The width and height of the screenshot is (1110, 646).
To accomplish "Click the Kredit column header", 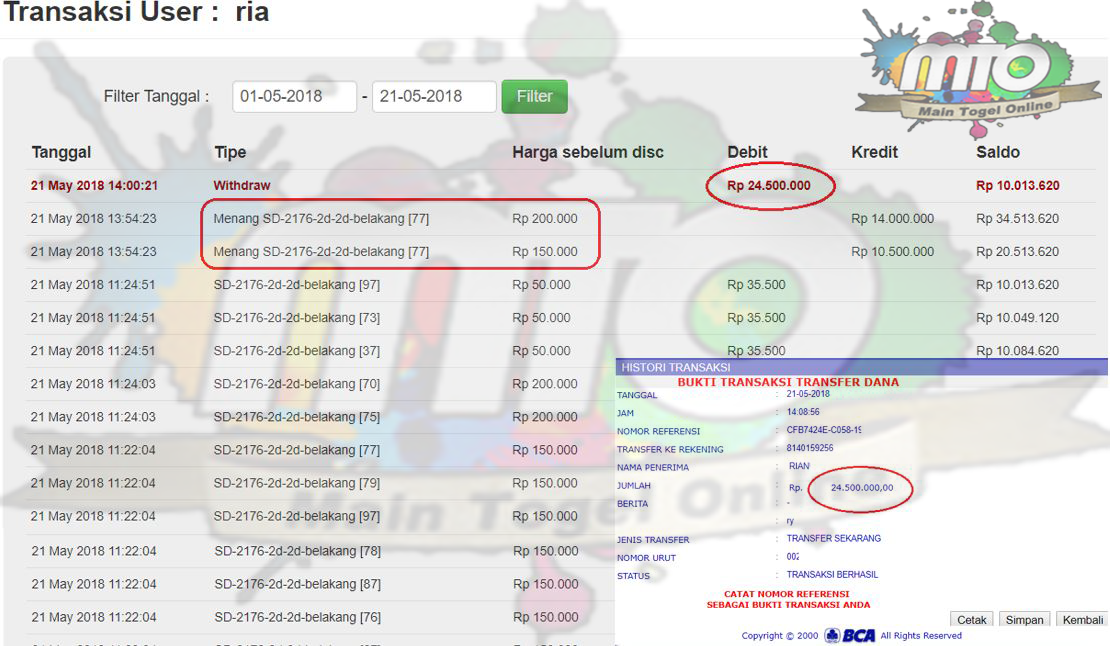I will (x=874, y=152).
